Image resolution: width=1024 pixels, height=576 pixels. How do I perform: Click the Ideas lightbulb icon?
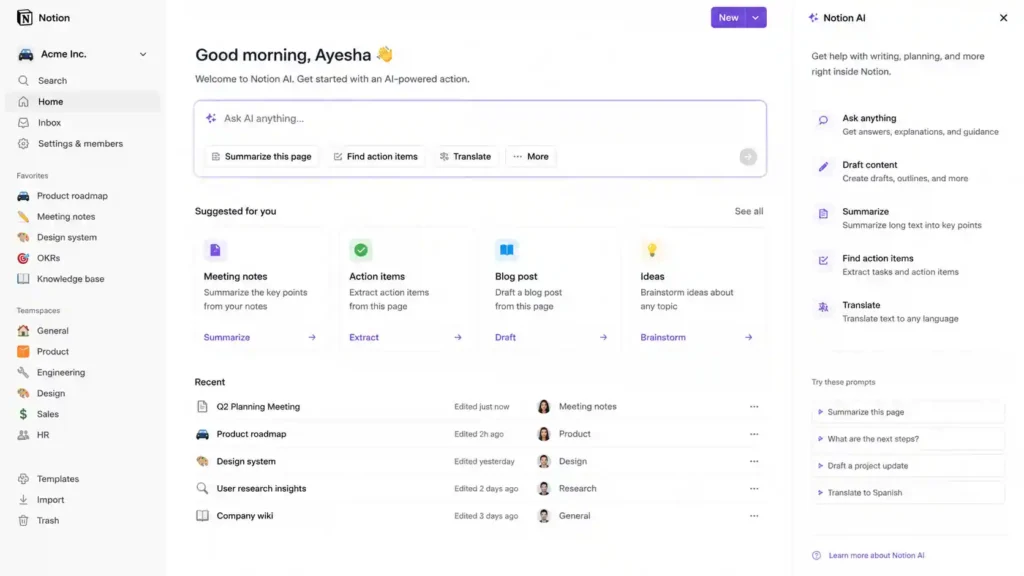[x=652, y=249]
